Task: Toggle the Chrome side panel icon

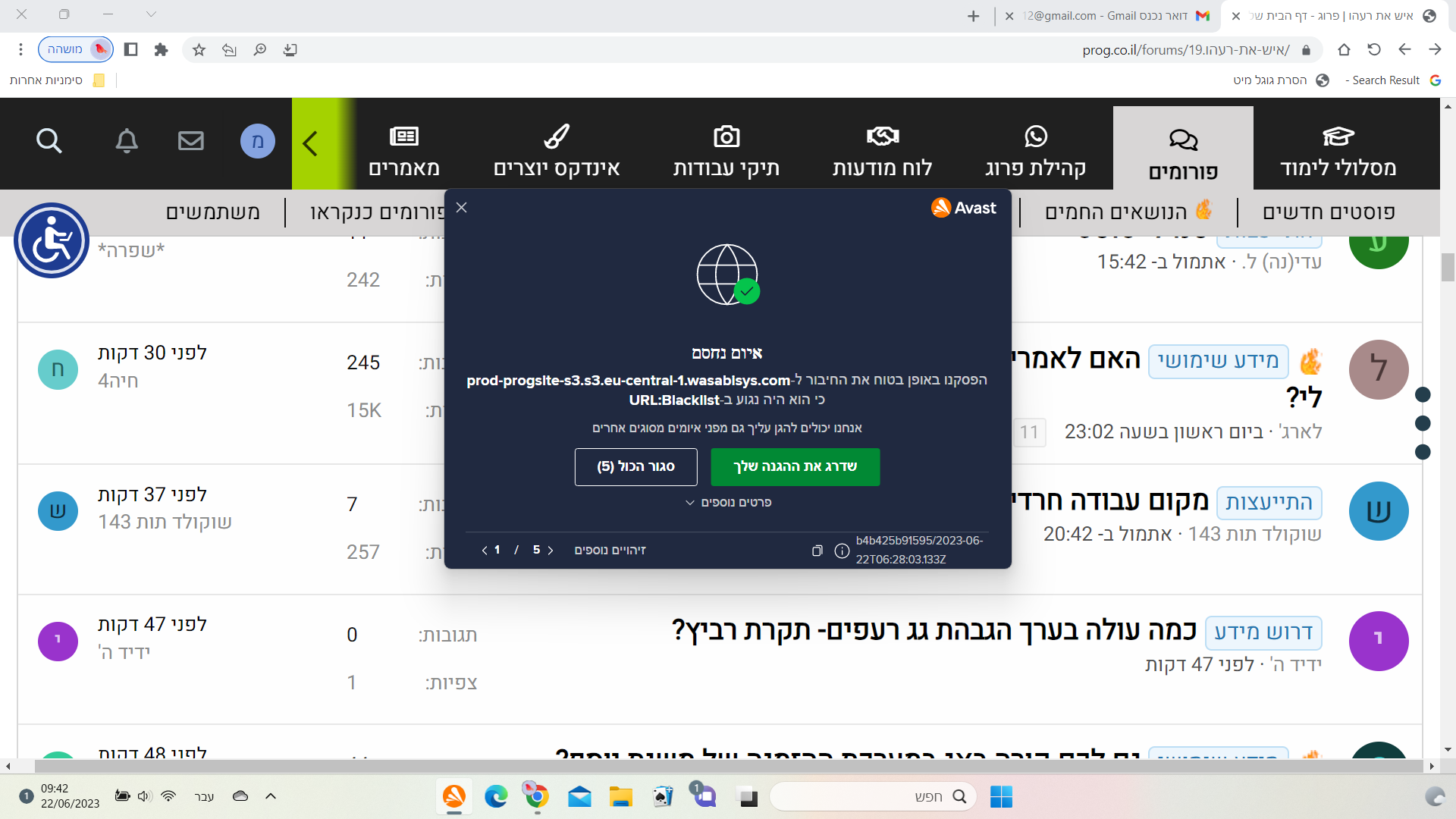Action: [x=130, y=50]
